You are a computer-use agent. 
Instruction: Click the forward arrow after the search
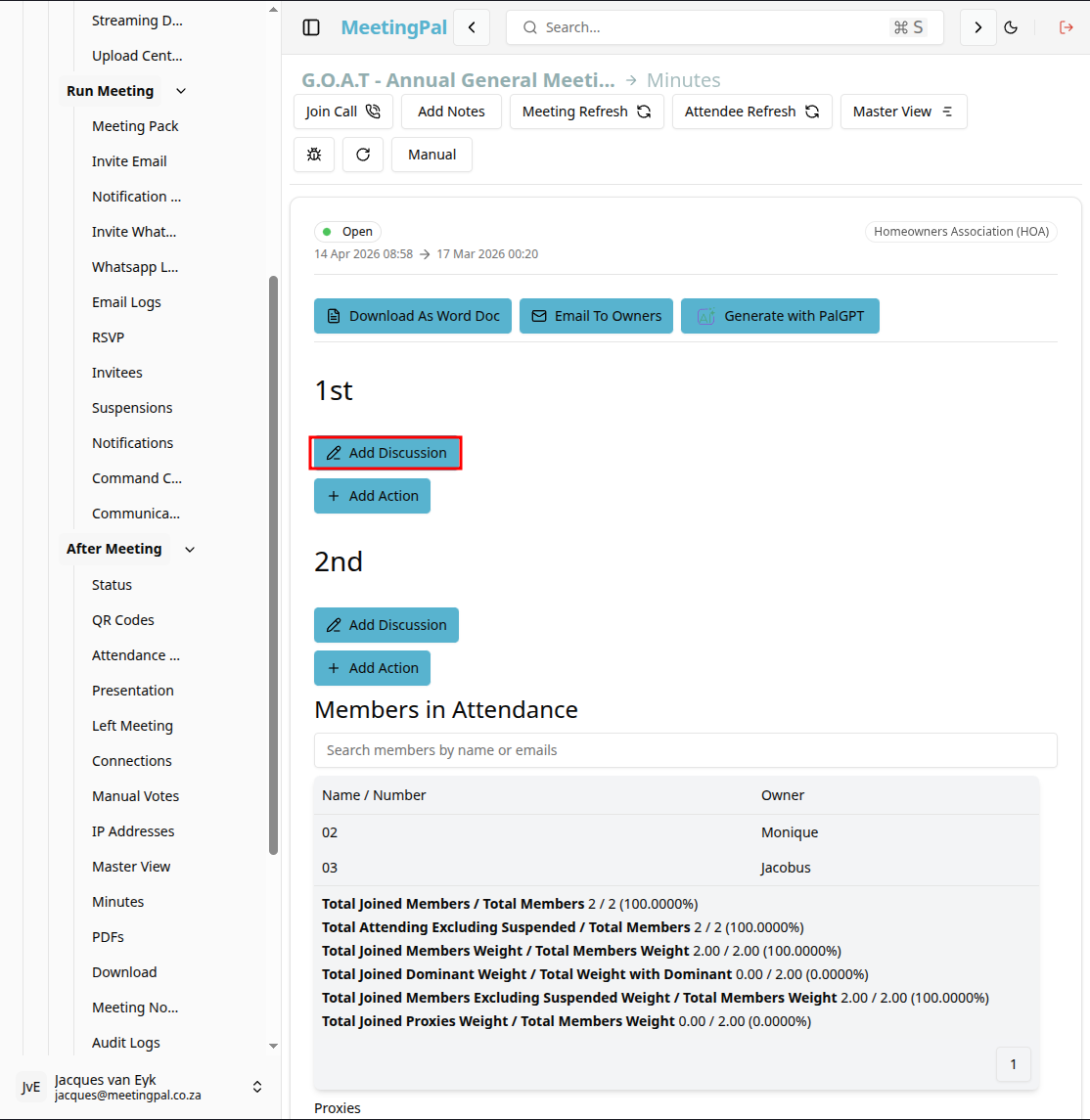point(977,27)
